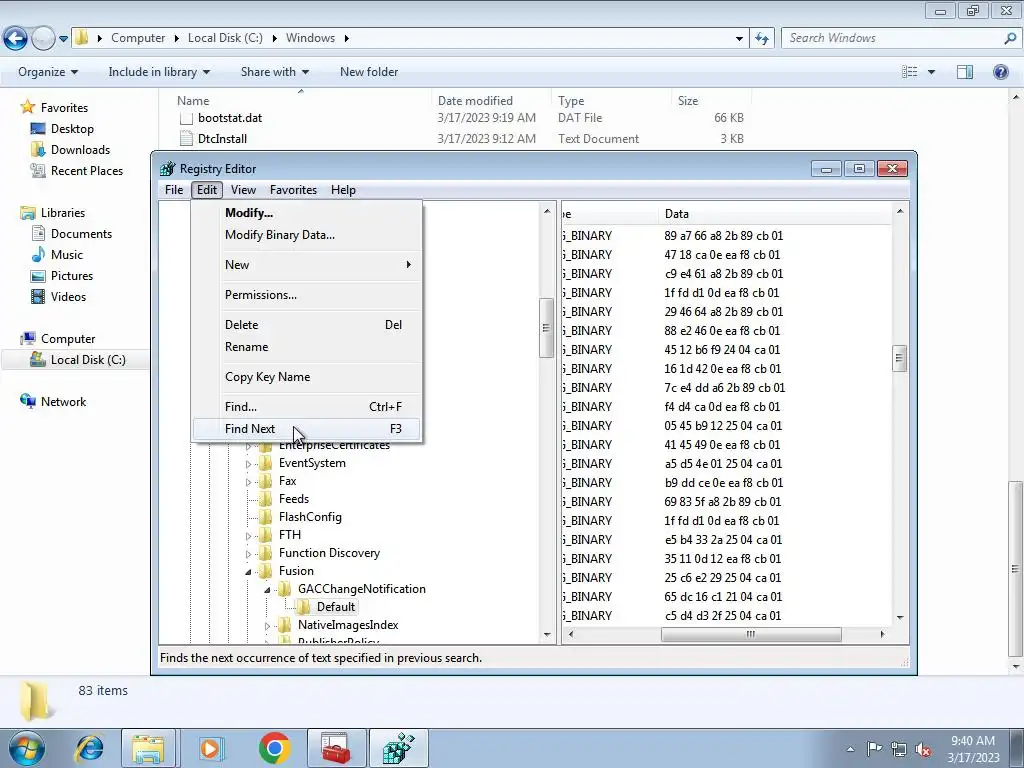1024x768 pixels.
Task: Open Include in library toolbar button
Action: 159,72
